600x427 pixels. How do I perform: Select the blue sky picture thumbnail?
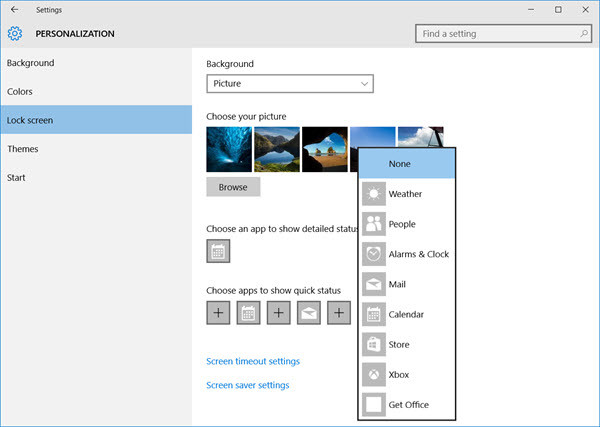(x=373, y=137)
